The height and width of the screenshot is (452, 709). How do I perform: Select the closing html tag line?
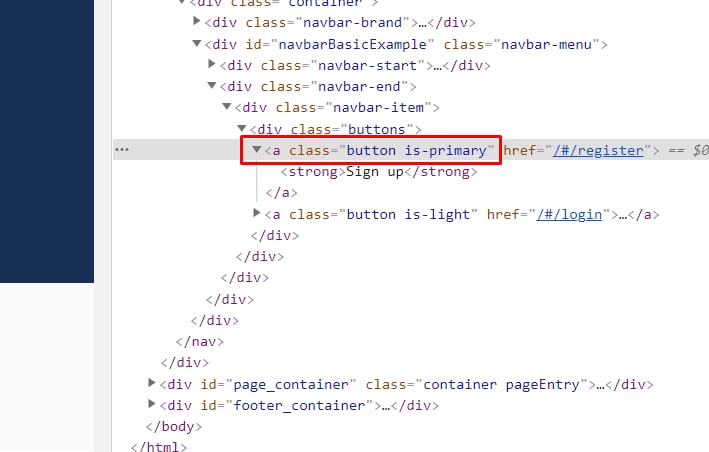coord(158,447)
